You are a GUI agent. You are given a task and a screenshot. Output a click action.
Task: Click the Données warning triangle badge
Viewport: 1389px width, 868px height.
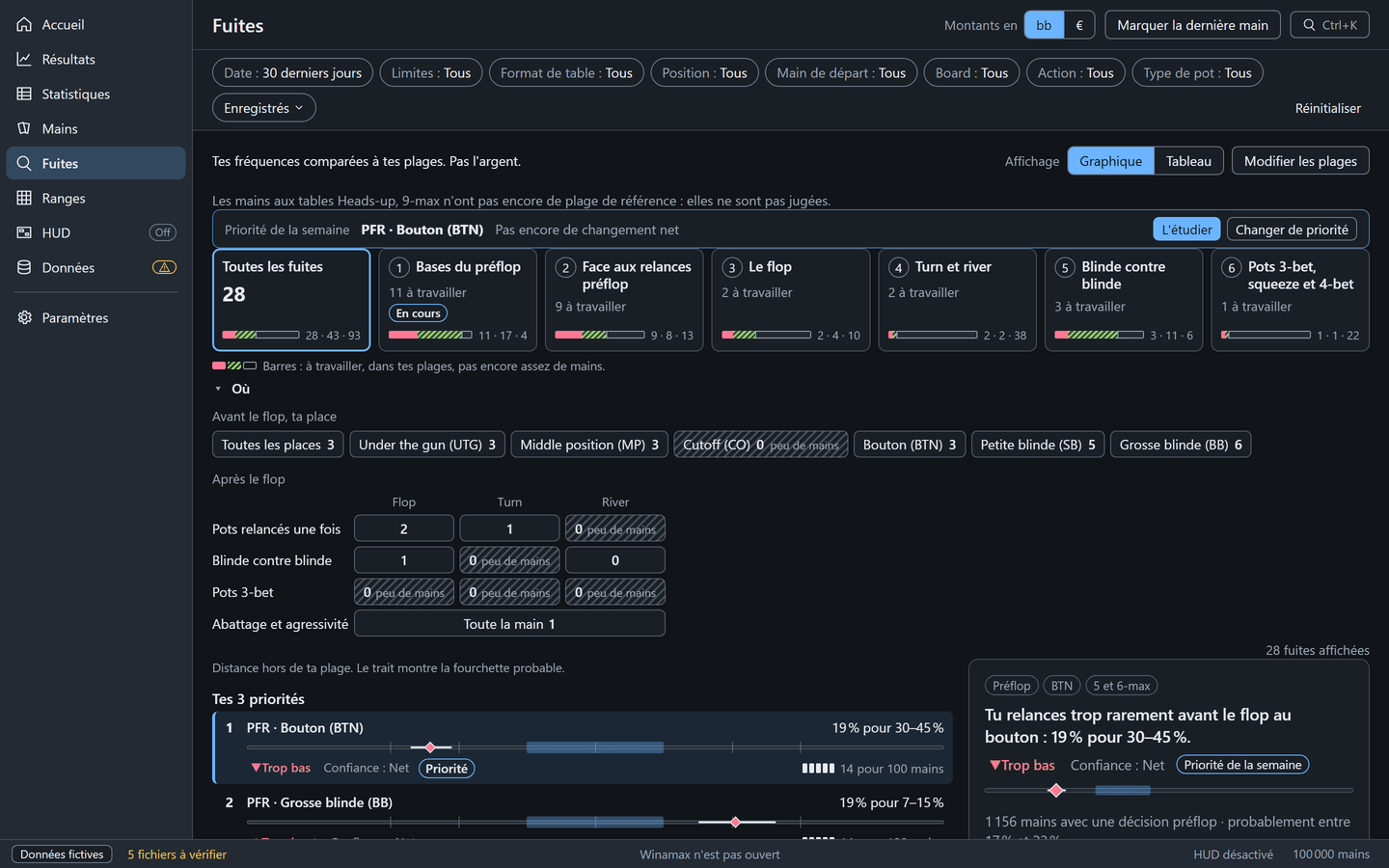tap(164, 267)
